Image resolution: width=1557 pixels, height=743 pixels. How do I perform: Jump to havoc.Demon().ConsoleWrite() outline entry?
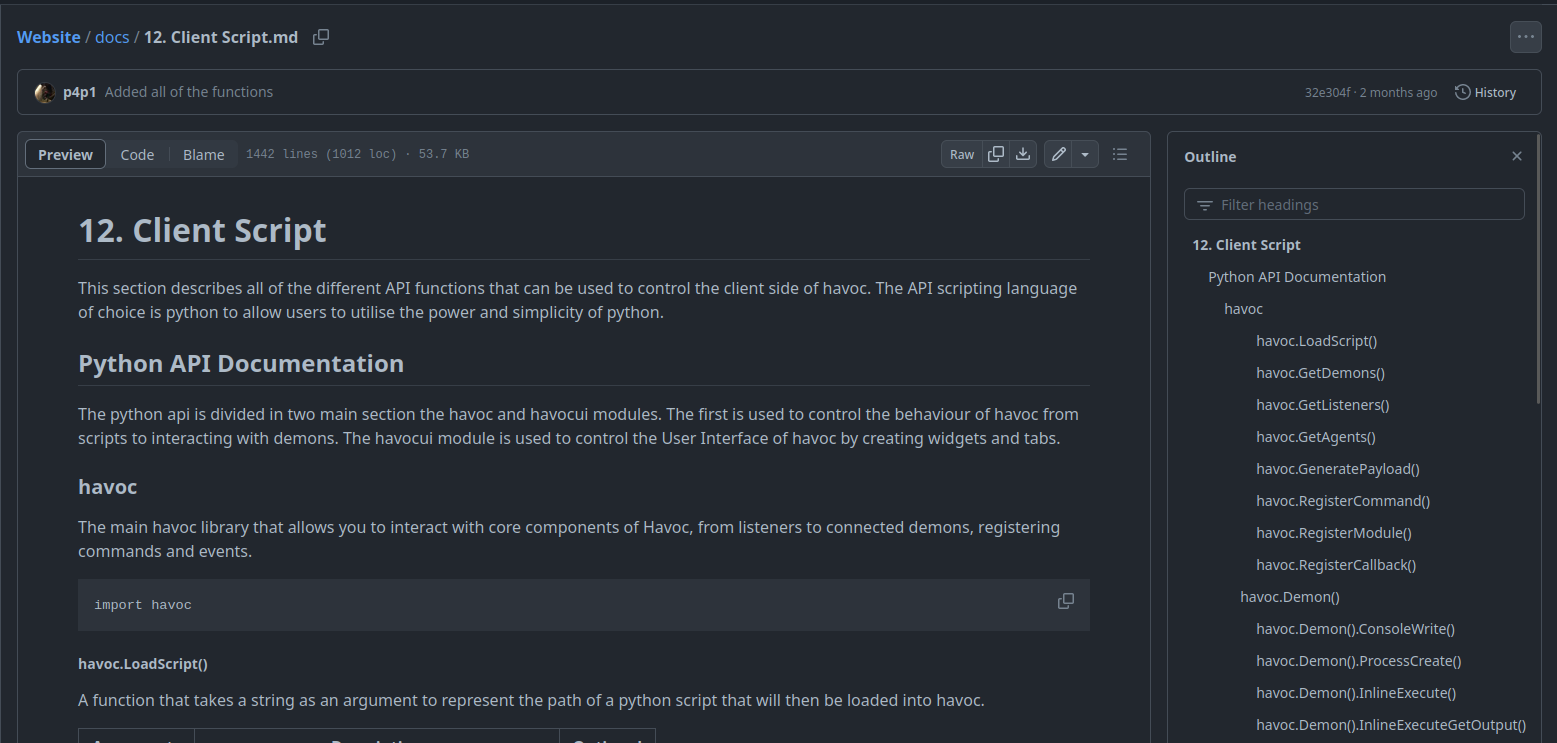(x=1355, y=629)
